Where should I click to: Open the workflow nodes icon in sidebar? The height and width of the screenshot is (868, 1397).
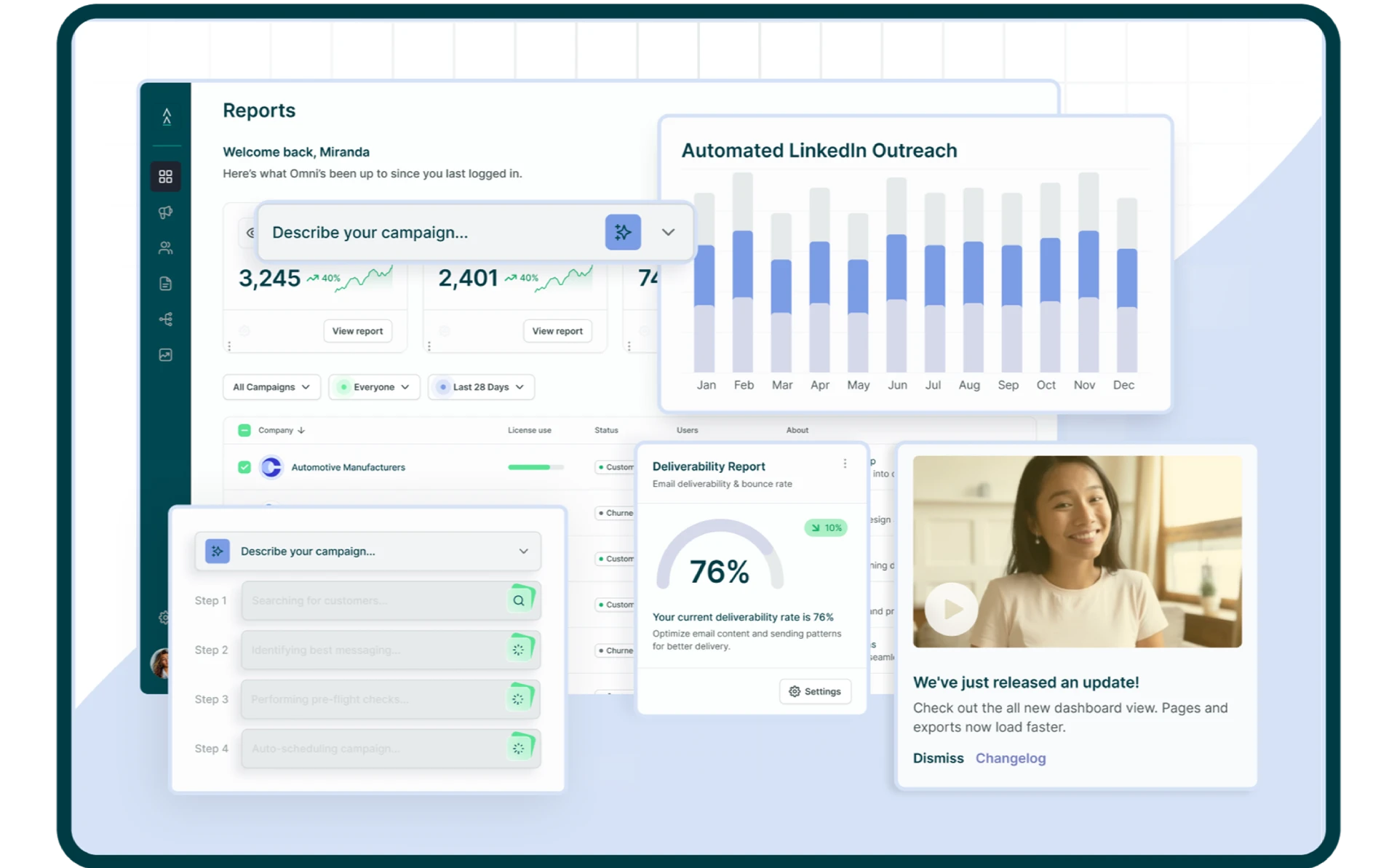click(x=166, y=319)
